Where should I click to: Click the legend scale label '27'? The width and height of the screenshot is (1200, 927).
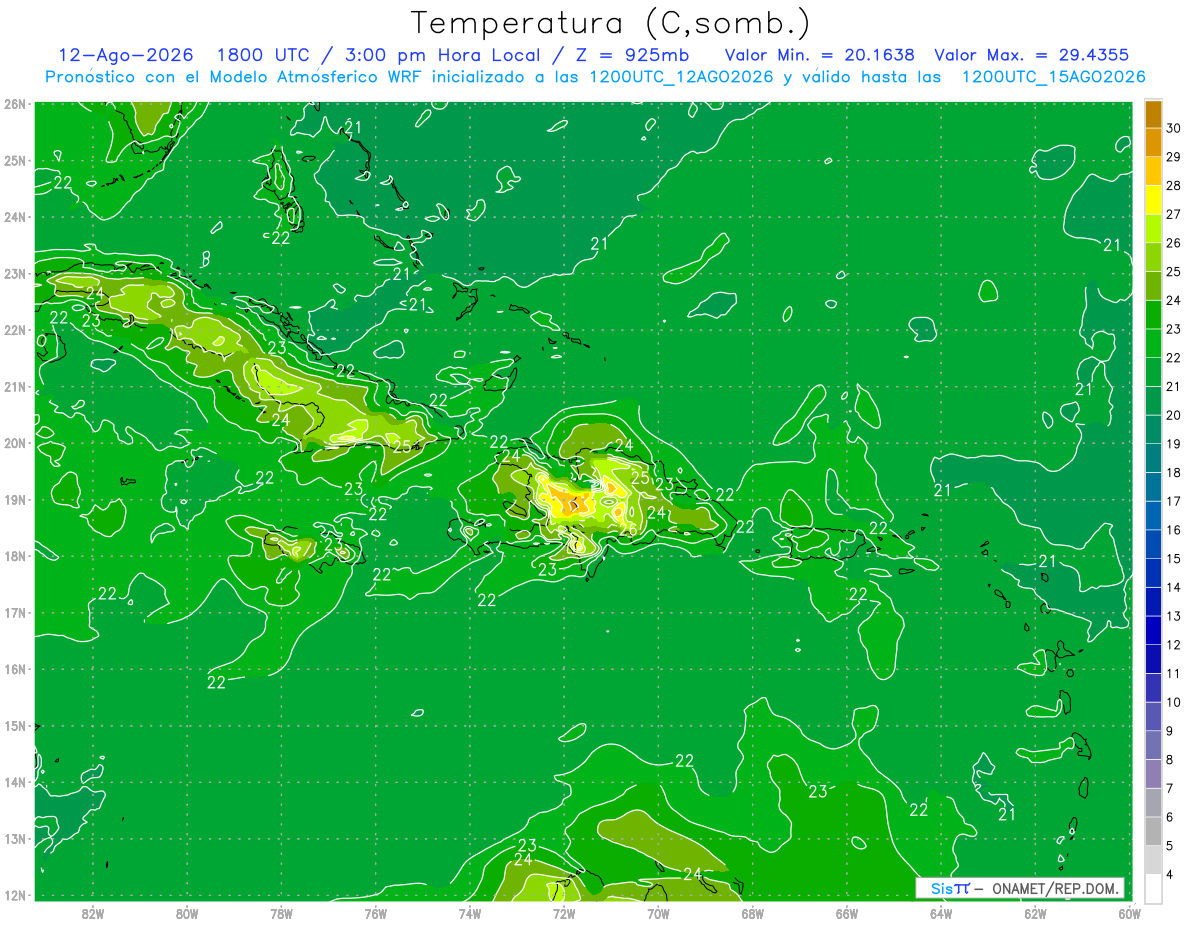tap(1173, 214)
